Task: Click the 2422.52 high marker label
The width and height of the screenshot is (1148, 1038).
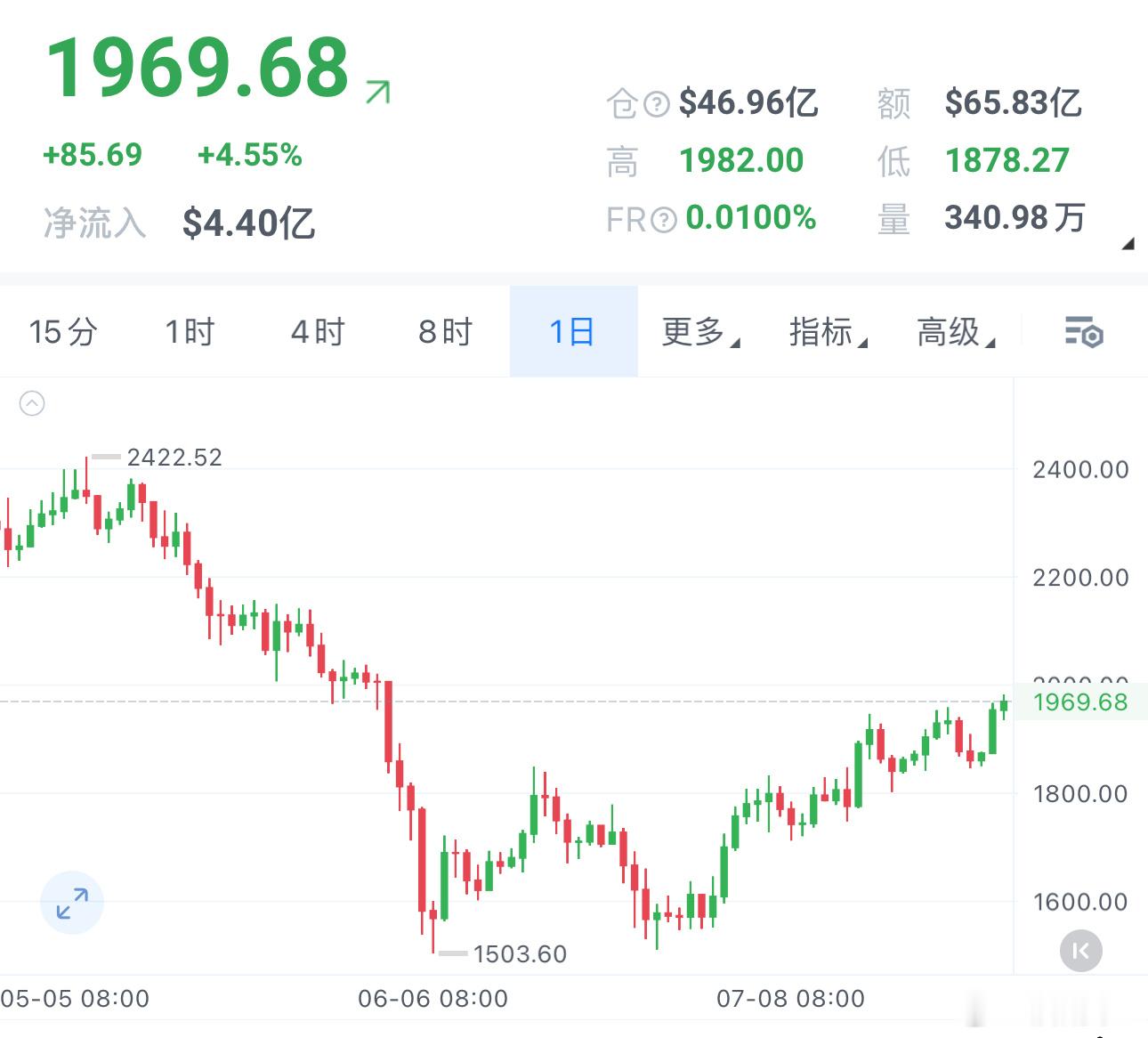Action: tap(174, 458)
